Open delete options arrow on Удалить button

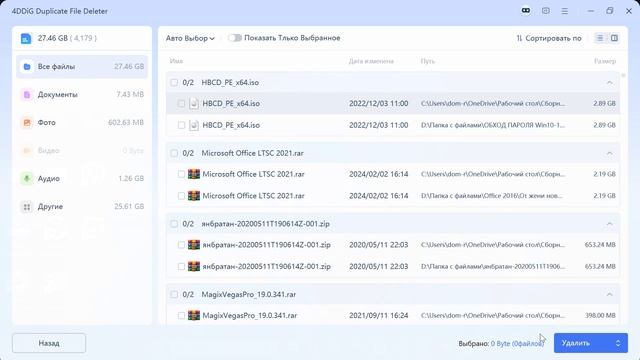click(618, 343)
